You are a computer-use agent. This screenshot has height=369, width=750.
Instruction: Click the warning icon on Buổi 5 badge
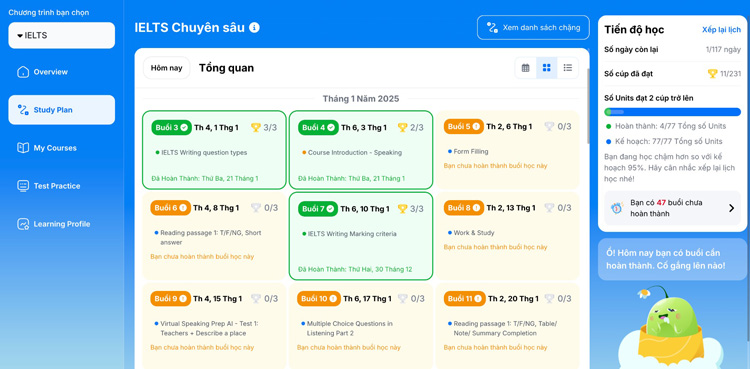click(x=476, y=127)
